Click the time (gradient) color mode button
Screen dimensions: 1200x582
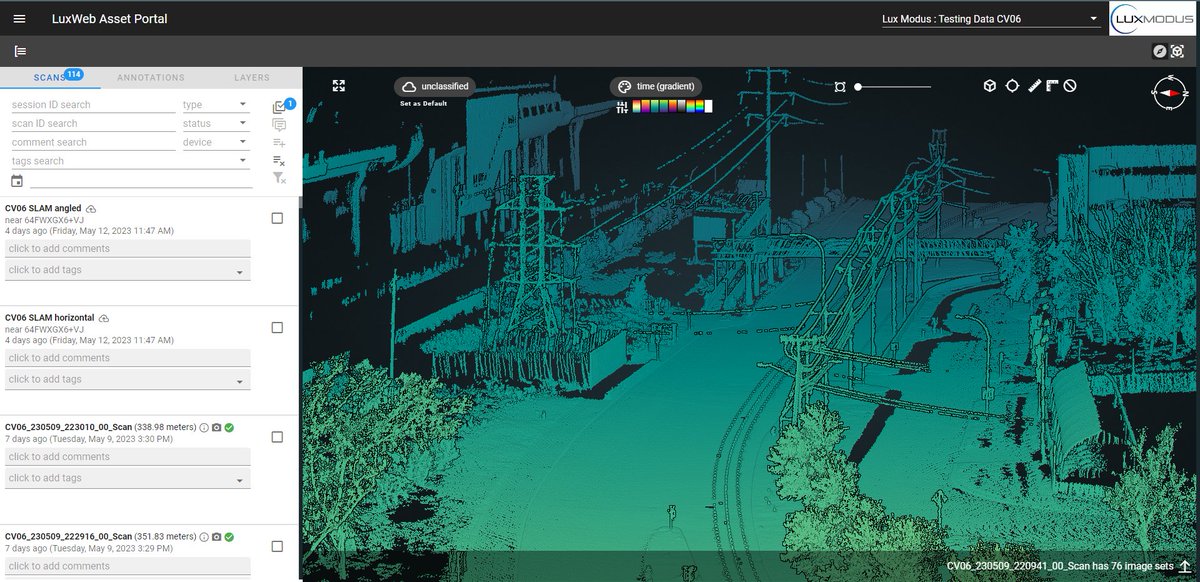pos(656,87)
